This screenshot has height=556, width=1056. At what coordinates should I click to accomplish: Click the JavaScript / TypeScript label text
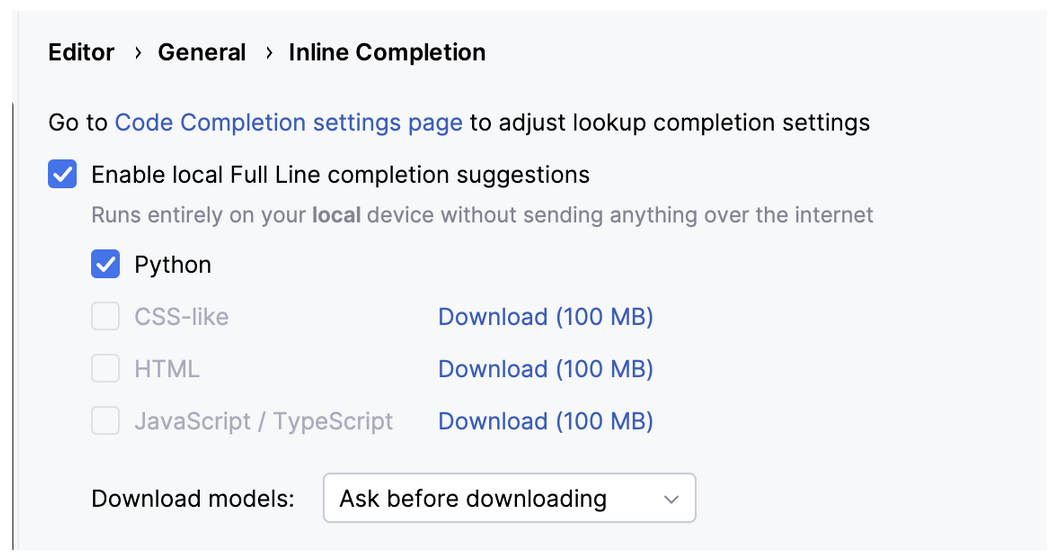click(263, 421)
